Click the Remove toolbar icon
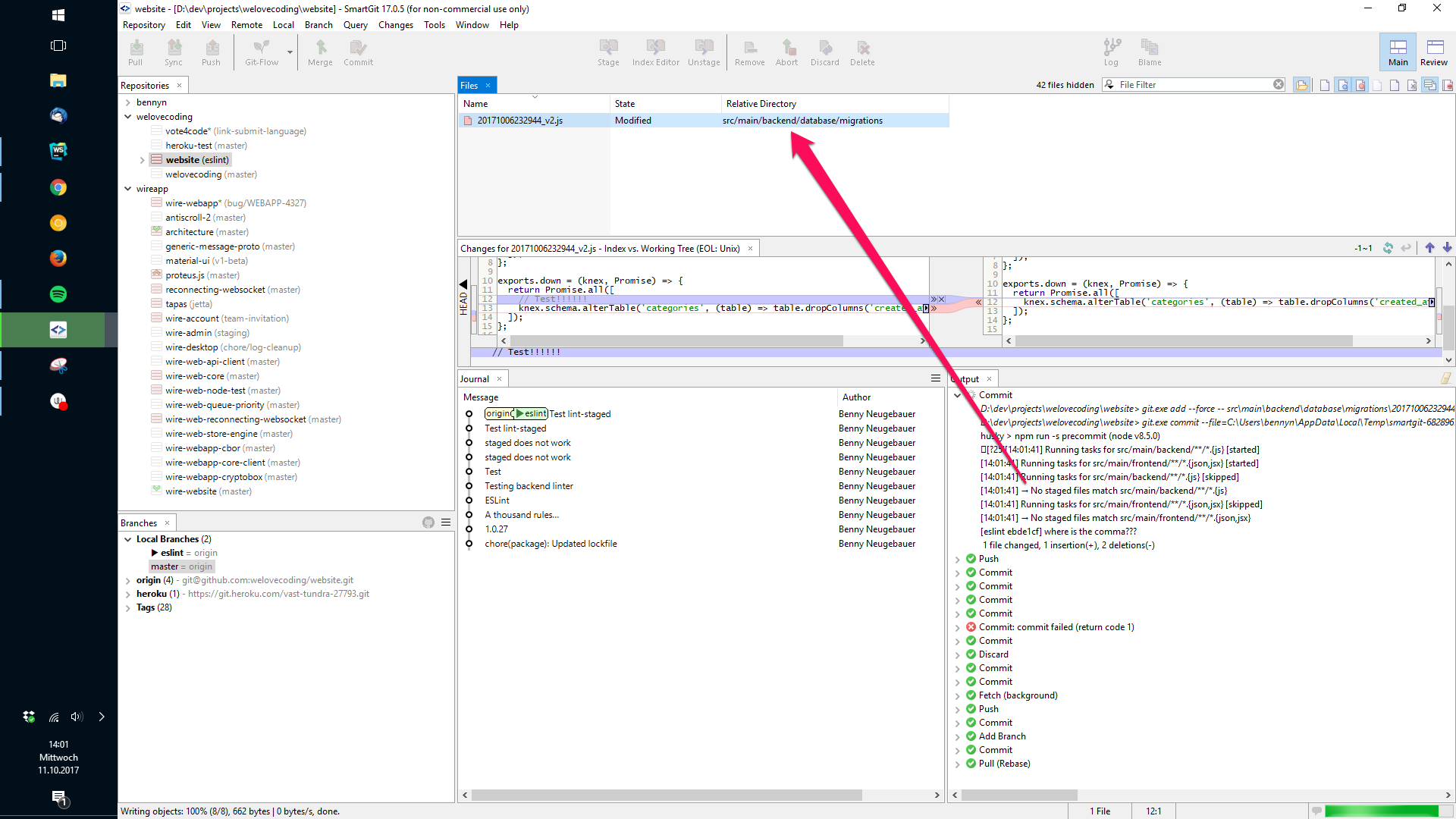The width and height of the screenshot is (1456, 819). click(x=750, y=52)
